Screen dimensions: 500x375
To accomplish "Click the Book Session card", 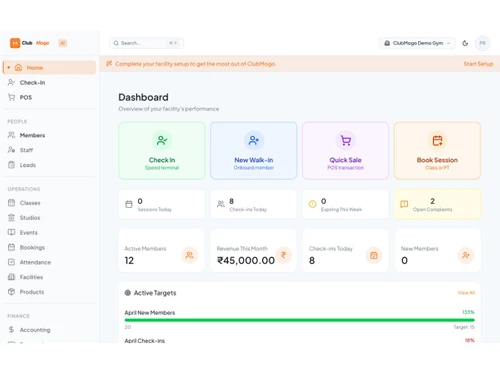I will [437, 151].
